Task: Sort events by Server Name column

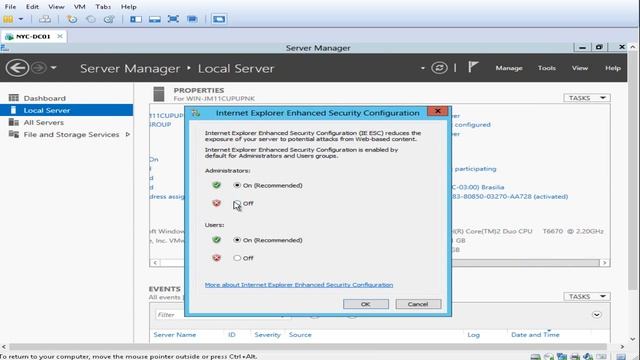Action: click(175, 334)
